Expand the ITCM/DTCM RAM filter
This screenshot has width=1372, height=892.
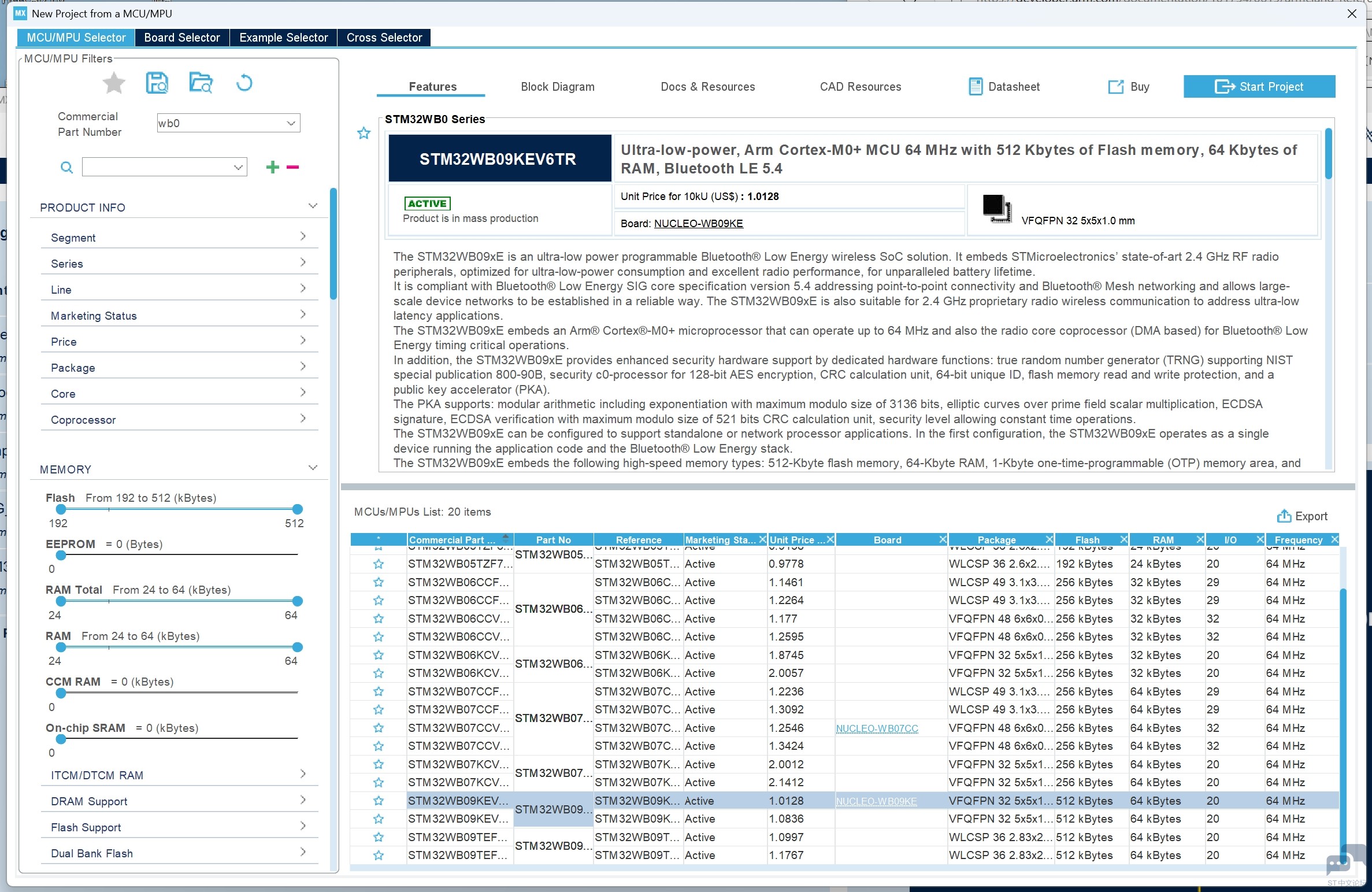(303, 774)
